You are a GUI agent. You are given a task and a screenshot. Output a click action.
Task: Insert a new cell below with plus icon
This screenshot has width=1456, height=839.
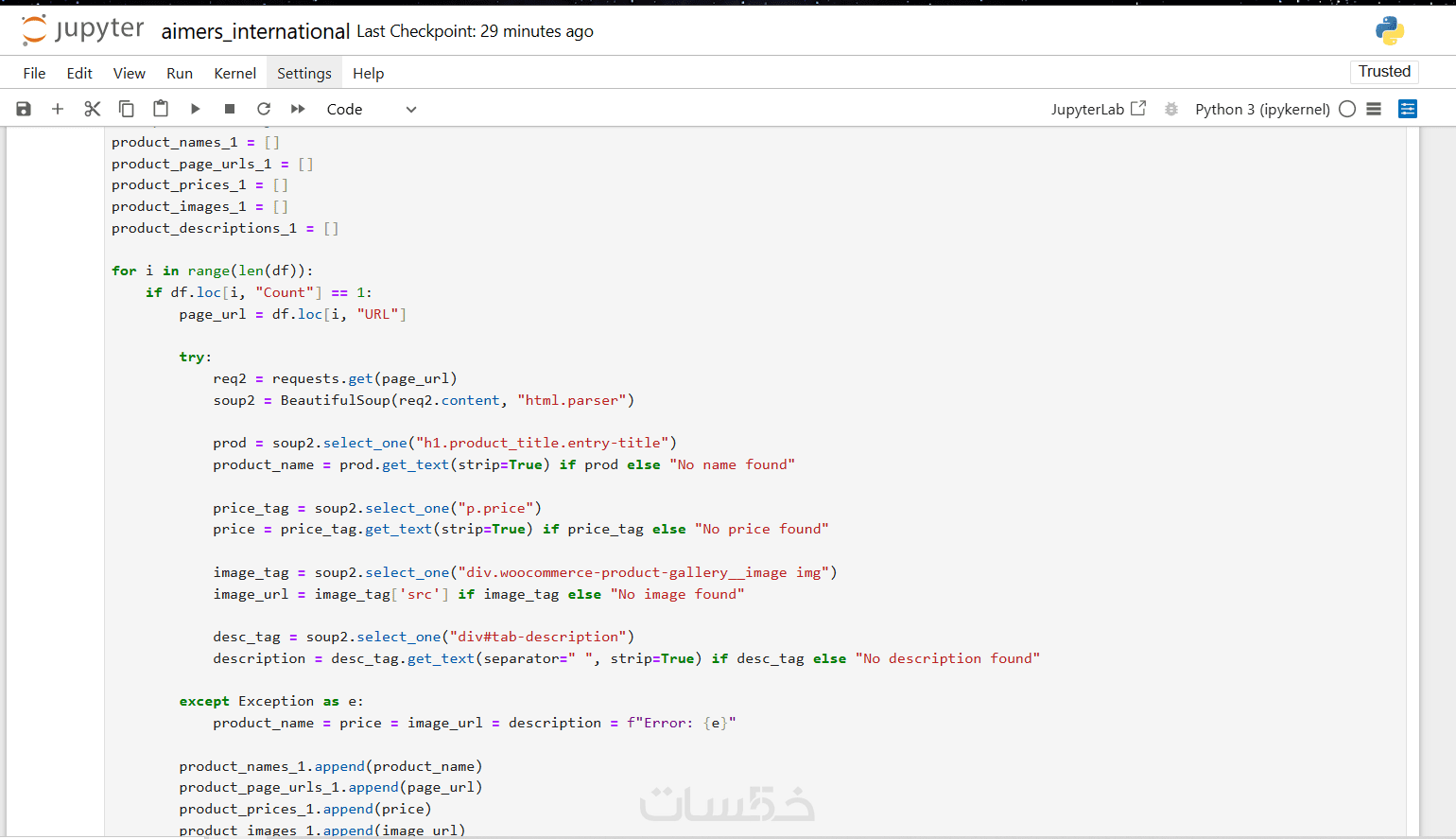pos(58,109)
